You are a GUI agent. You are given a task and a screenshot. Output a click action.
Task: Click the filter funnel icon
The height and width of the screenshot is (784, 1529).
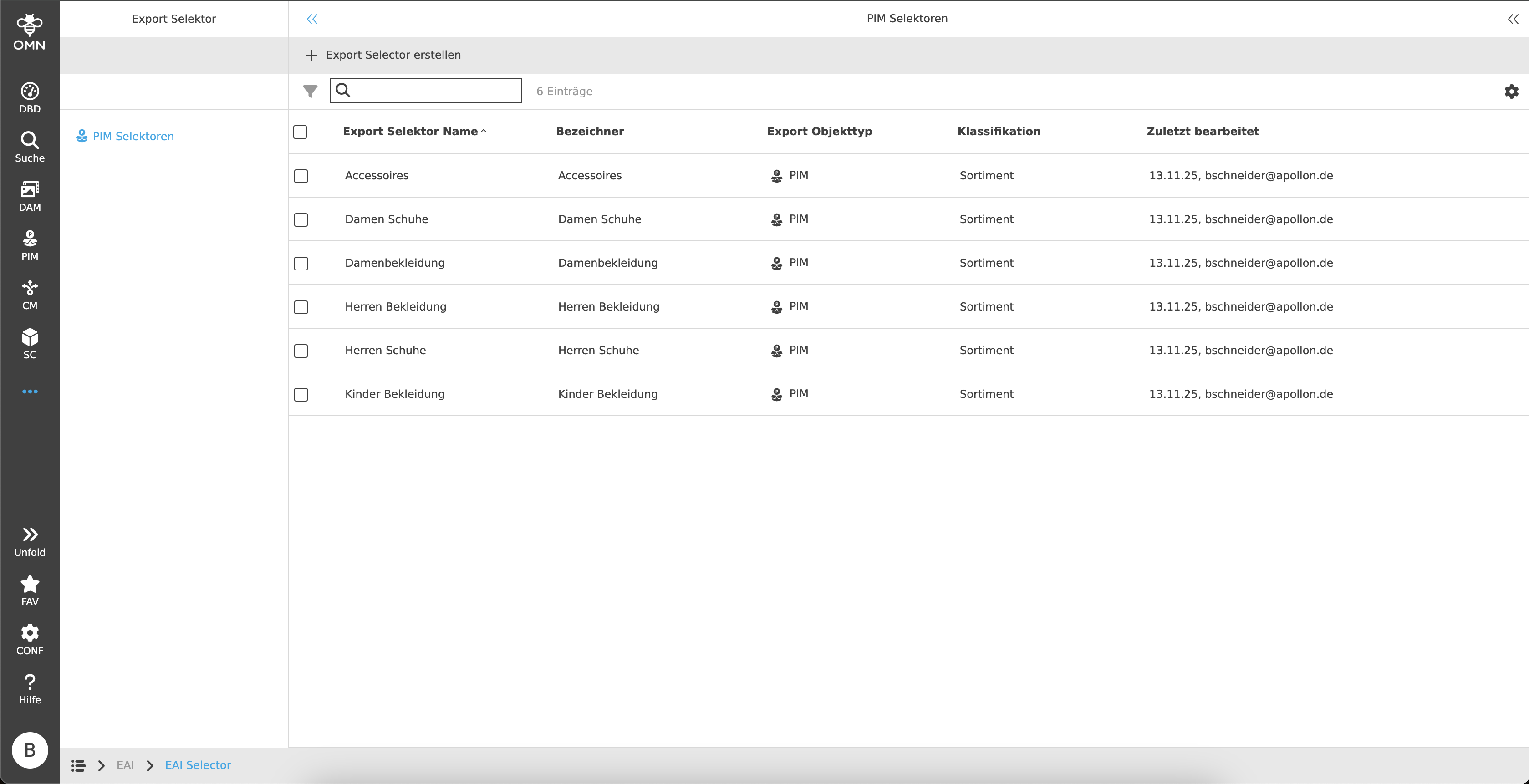(310, 91)
